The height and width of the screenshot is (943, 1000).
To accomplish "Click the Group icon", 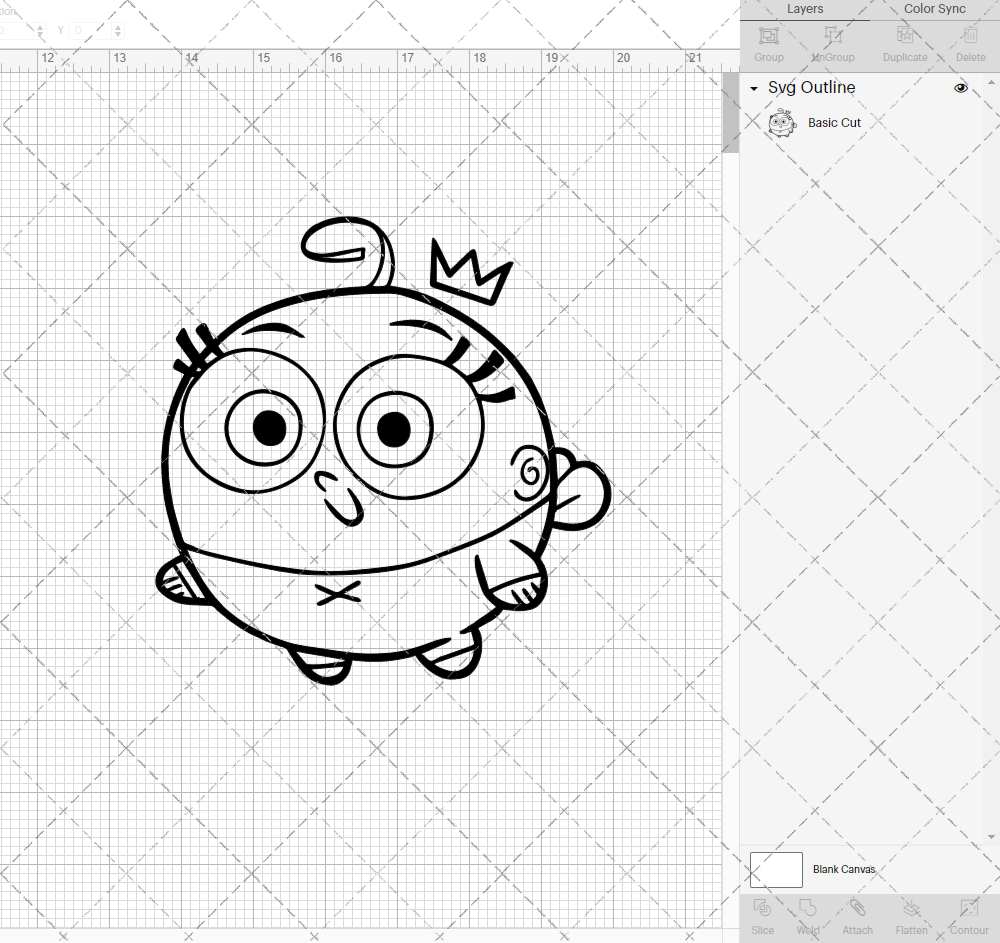I will pyautogui.click(x=768, y=35).
